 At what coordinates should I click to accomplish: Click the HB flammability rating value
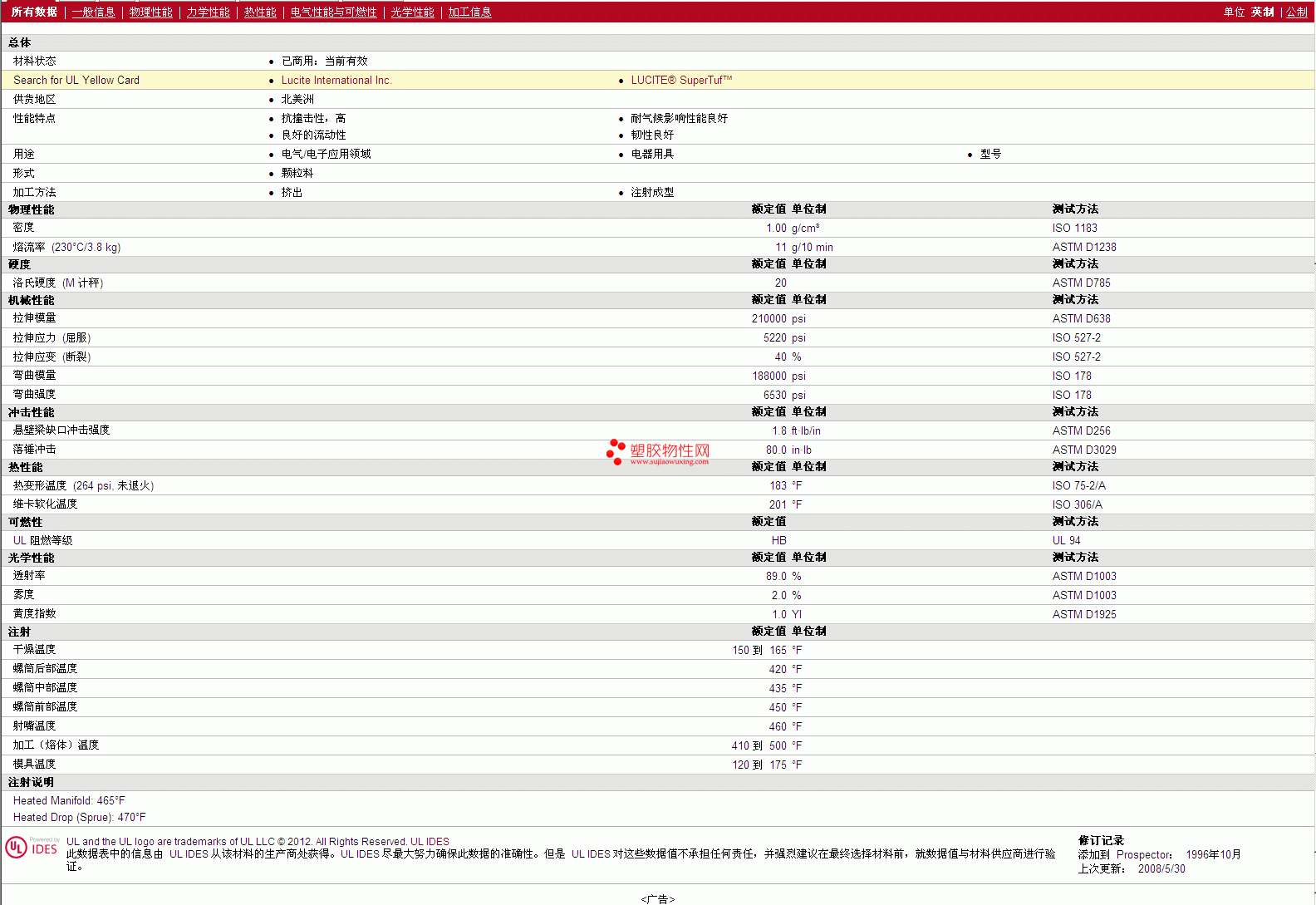click(779, 540)
